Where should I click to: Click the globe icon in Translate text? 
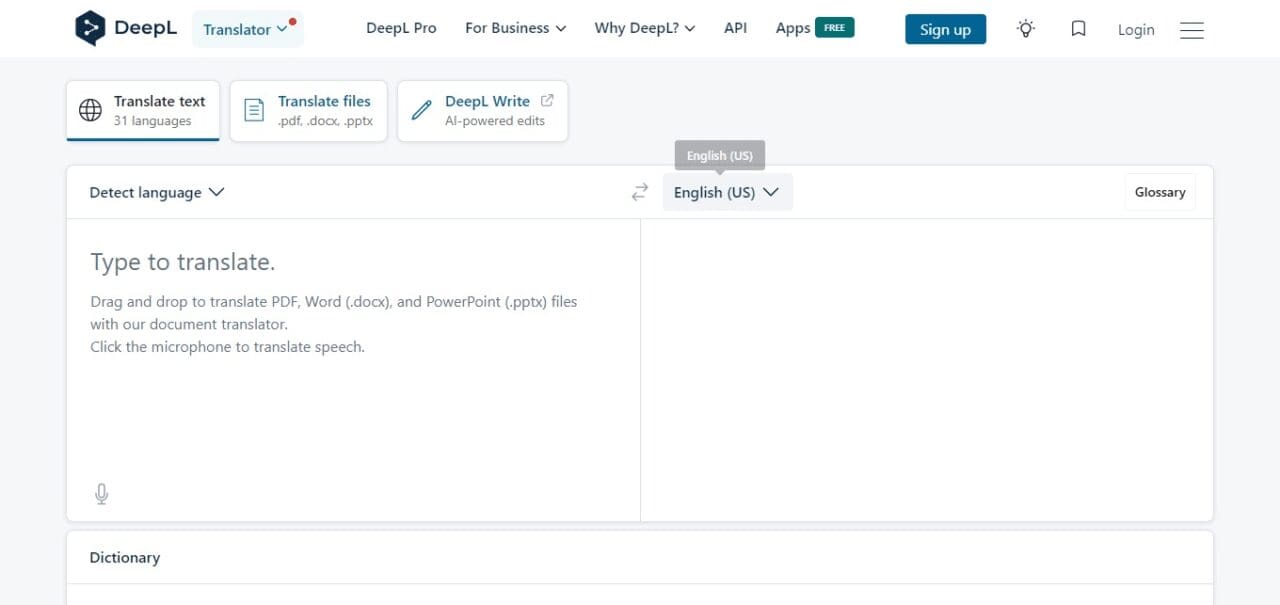coord(90,111)
